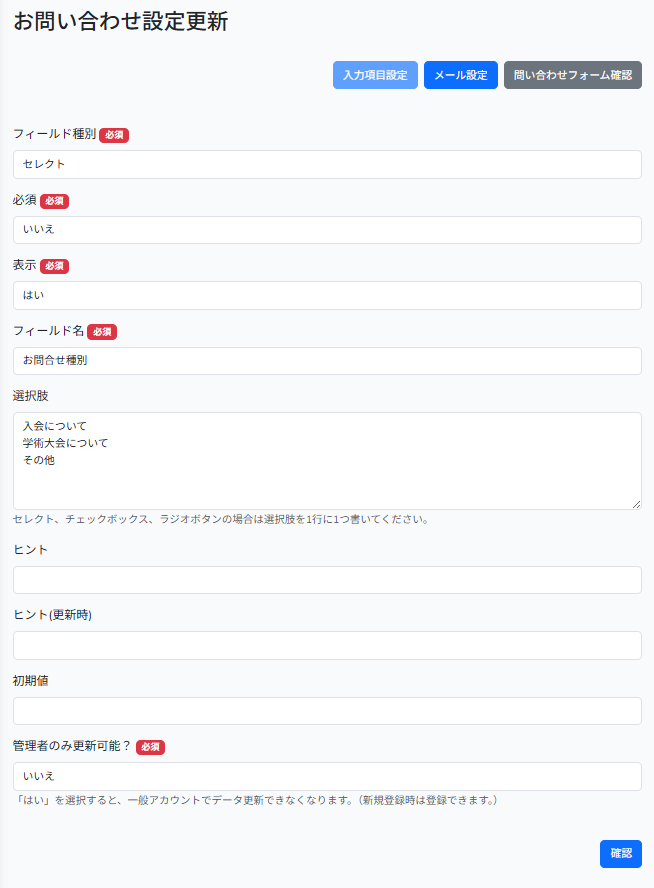
Task: Click the フィールド種別 label text
Action: (x=54, y=134)
